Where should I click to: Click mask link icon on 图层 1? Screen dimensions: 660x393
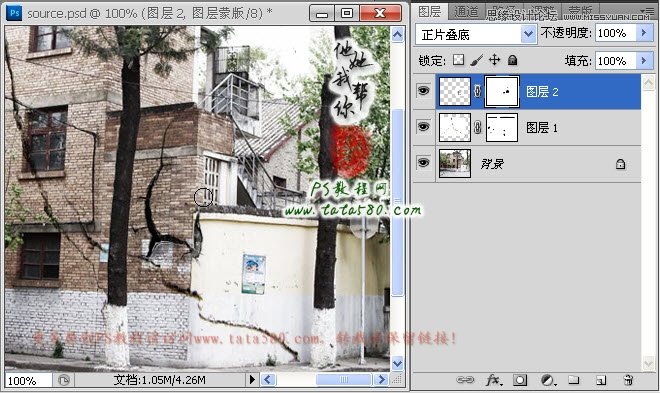[x=478, y=127]
